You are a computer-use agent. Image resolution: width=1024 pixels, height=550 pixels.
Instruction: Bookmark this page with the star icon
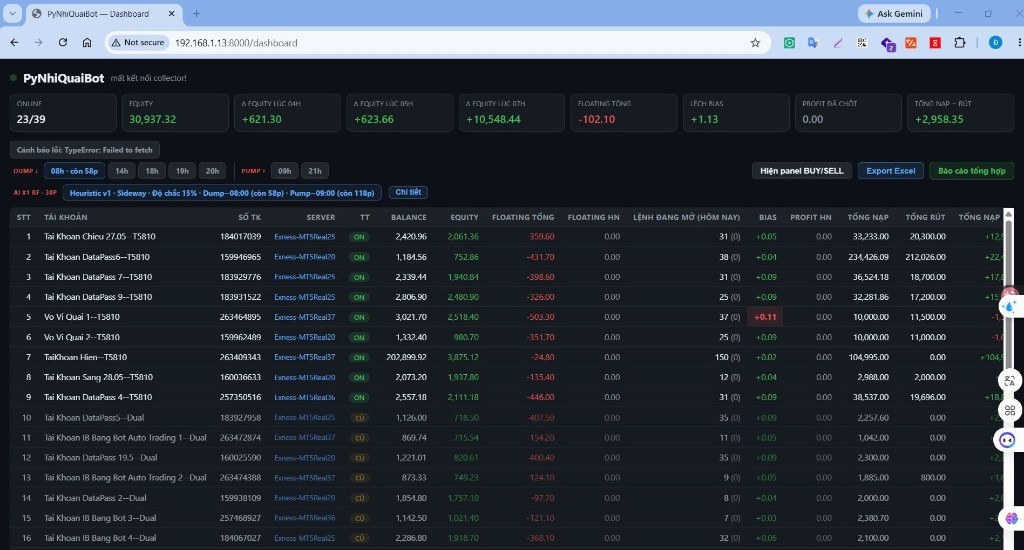[x=756, y=43]
